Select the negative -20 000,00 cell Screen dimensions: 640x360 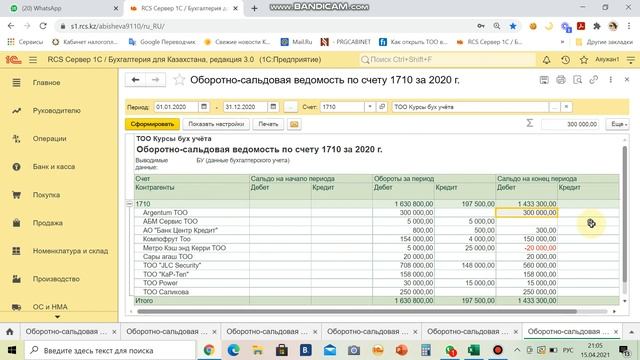(x=527, y=248)
